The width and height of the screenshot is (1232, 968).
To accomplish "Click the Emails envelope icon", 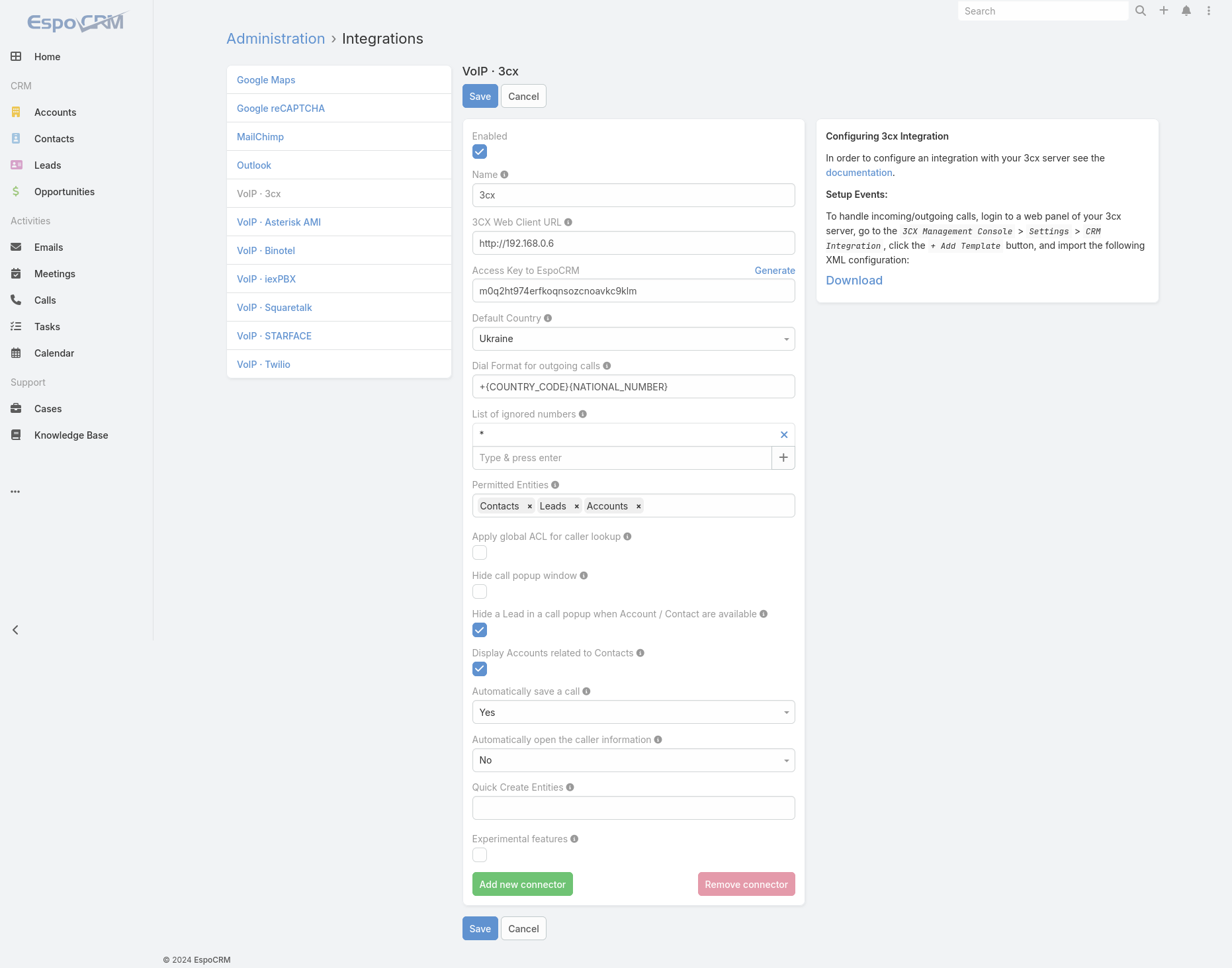I will (16, 247).
